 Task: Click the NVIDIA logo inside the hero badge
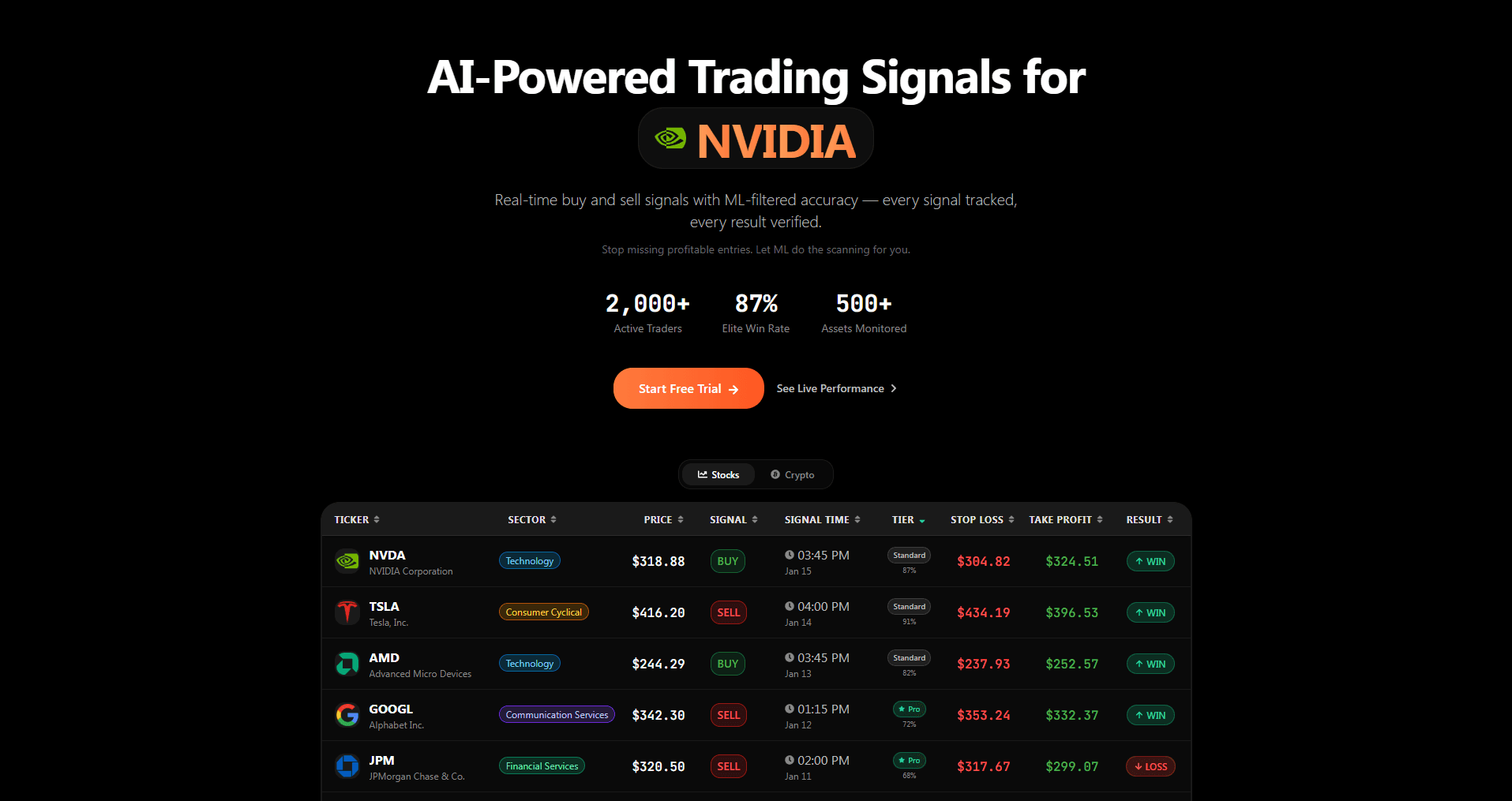tap(670, 138)
